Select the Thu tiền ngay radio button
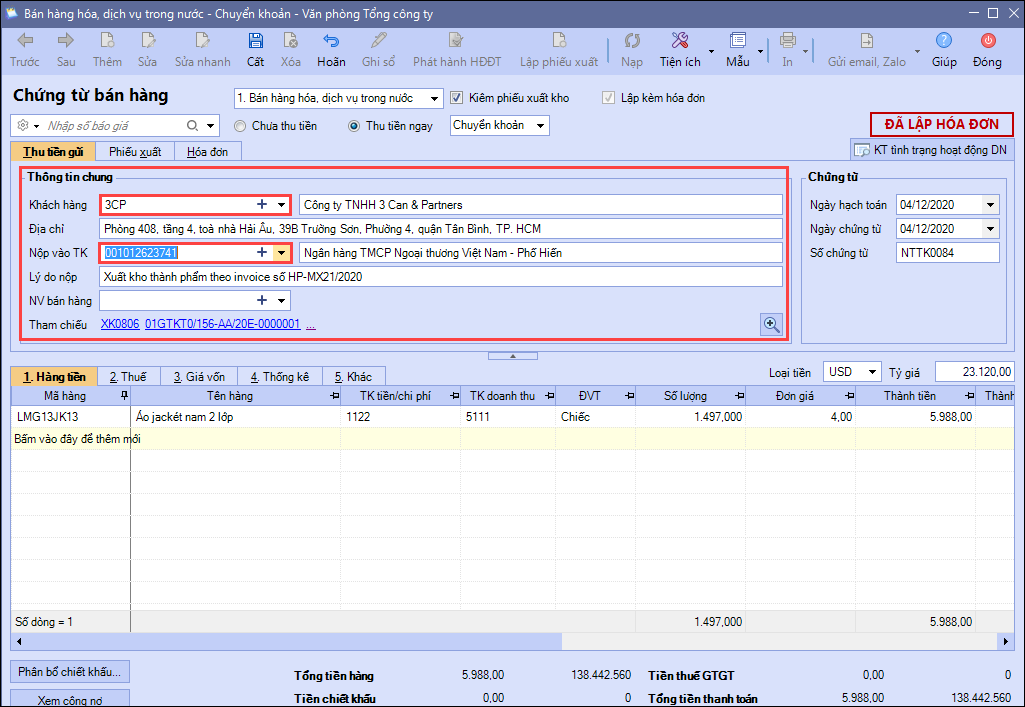This screenshot has width=1025, height=707. click(x=354, y=126)
